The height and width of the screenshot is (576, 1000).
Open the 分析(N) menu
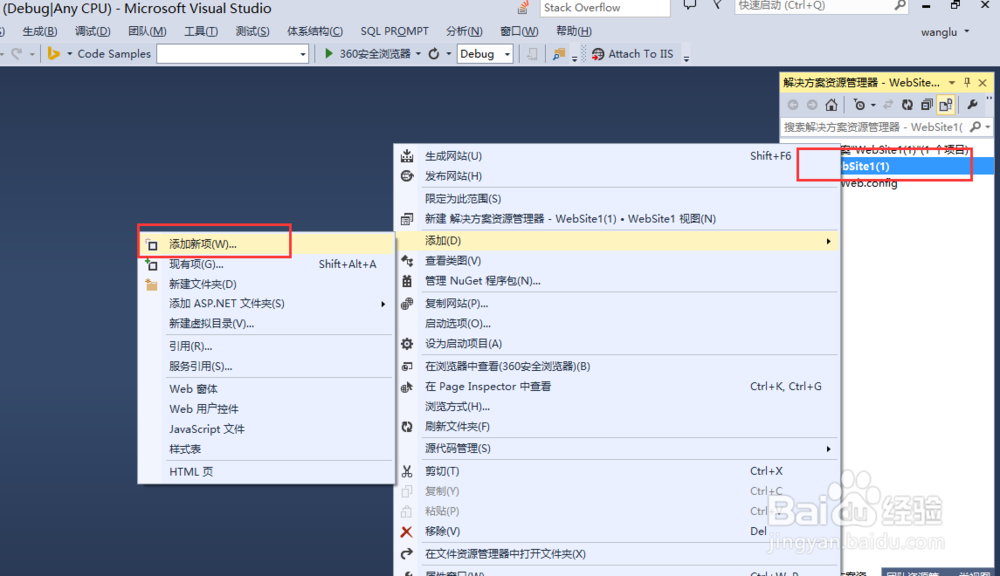pos(464,31)
